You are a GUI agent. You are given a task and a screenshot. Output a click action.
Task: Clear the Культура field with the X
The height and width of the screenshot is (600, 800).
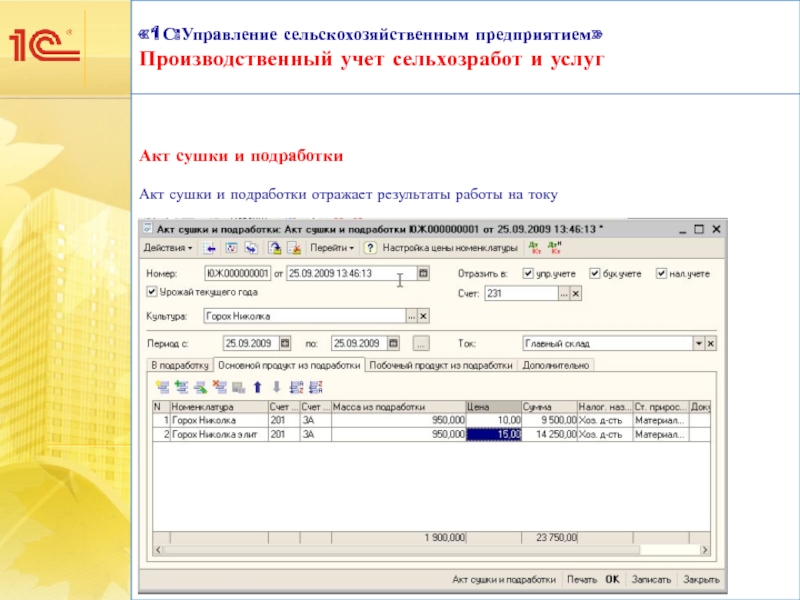pos(423,316)
